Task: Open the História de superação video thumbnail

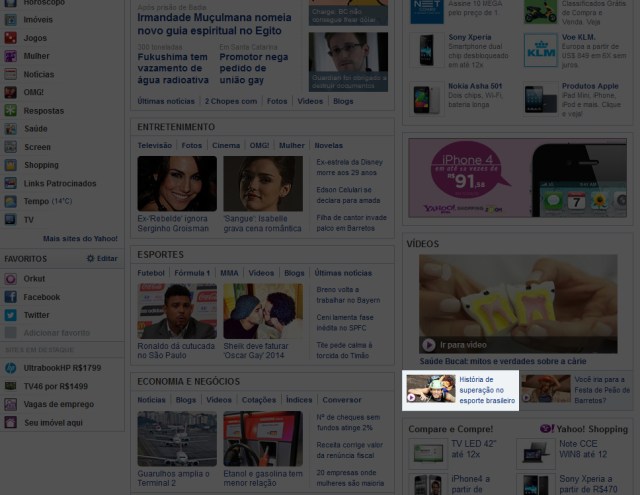Action: (430, 389)
